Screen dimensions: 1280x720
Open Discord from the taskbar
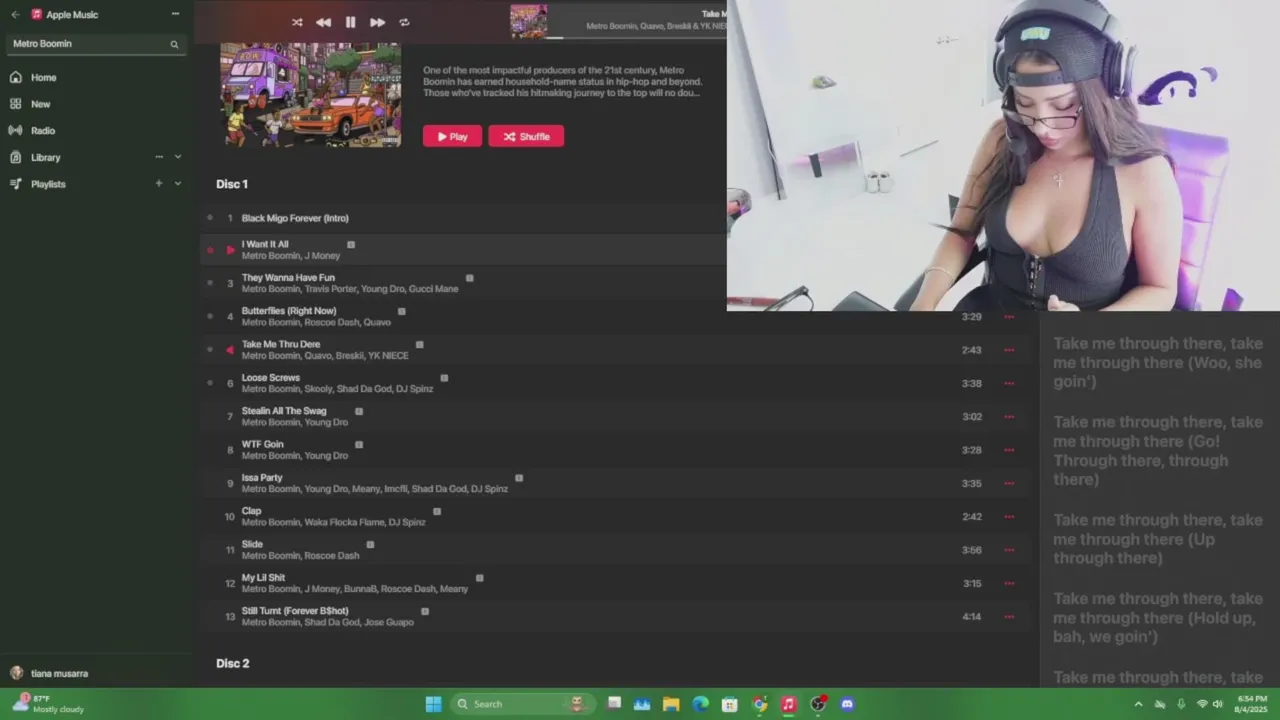coord(847,704)
